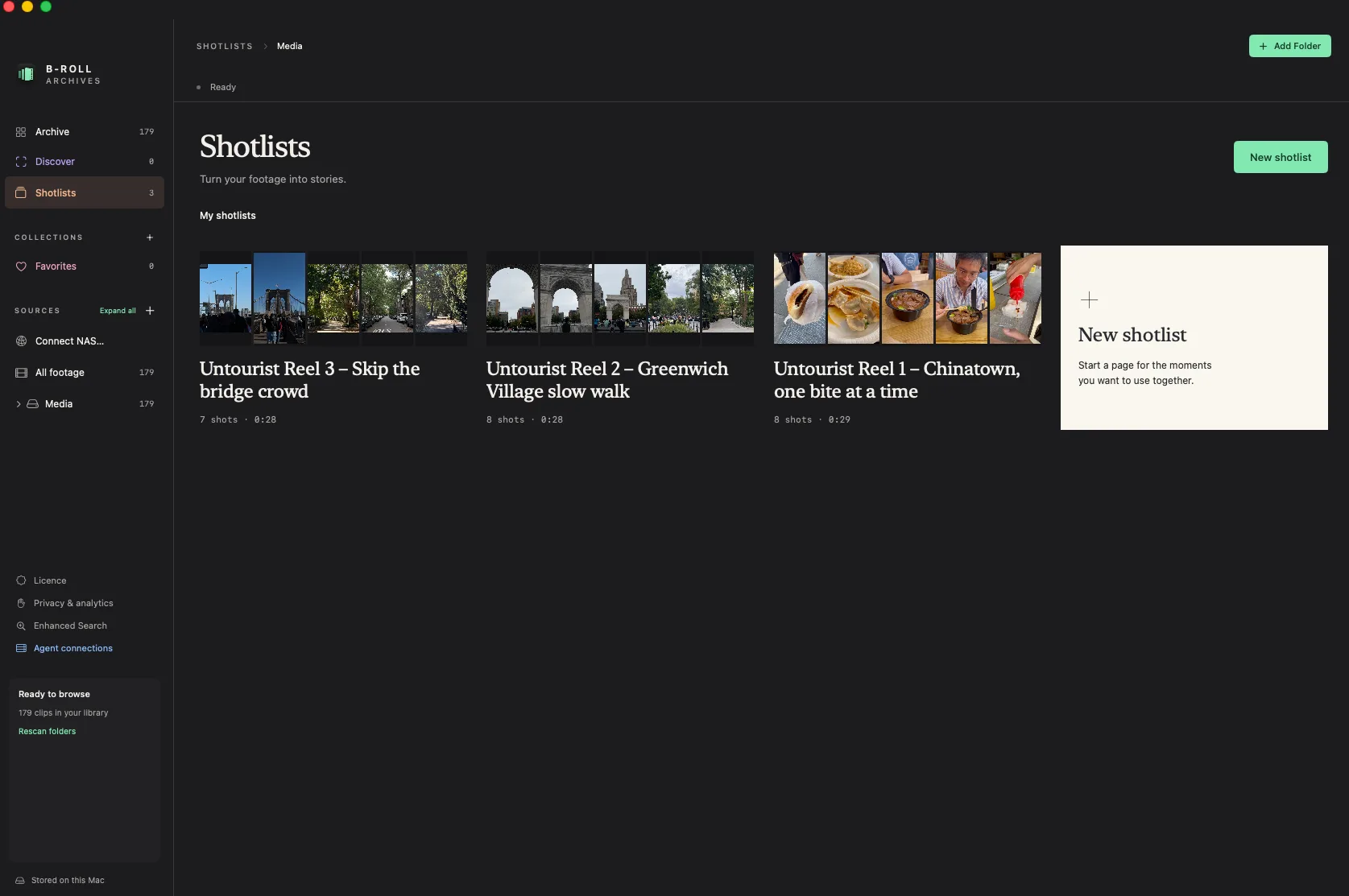Image resolution: width=1349 pixels, height=896 pixels.
Task: Open the Archive section label
Action: [x=52, y=132]
